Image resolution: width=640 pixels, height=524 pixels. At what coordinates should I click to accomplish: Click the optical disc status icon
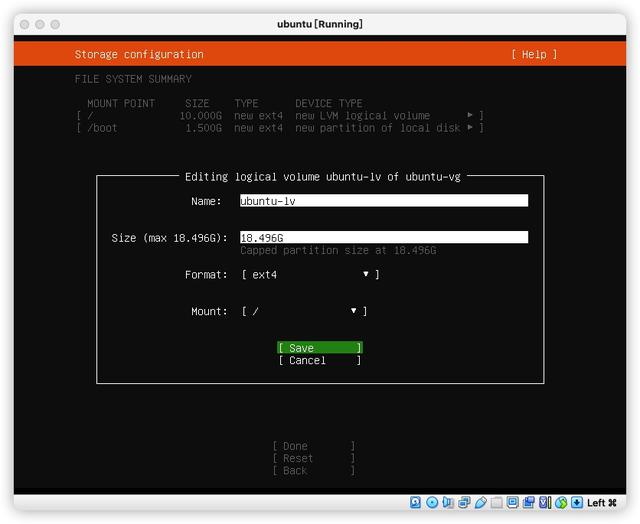tap(432, 502)
